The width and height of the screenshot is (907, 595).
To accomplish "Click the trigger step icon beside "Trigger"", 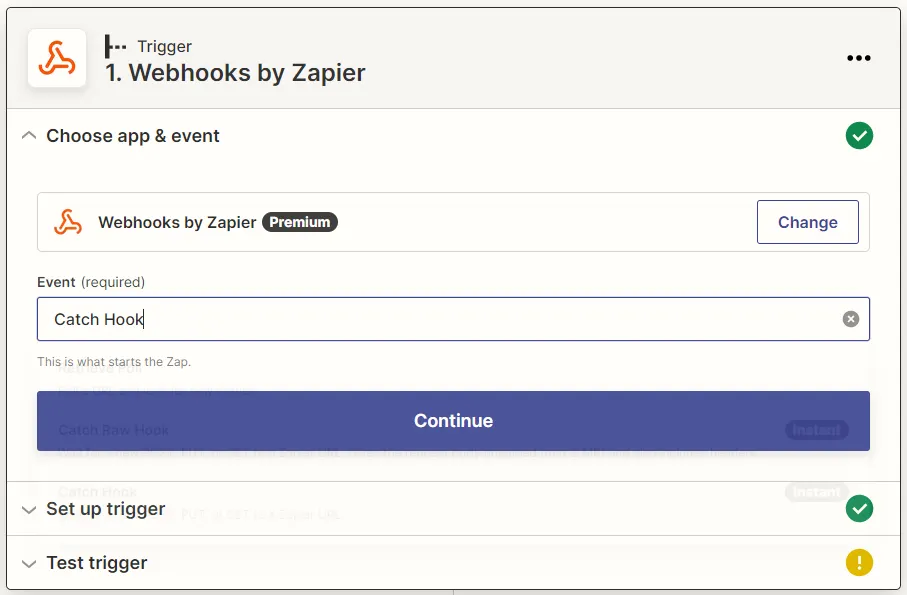I will tap(116, 46).
